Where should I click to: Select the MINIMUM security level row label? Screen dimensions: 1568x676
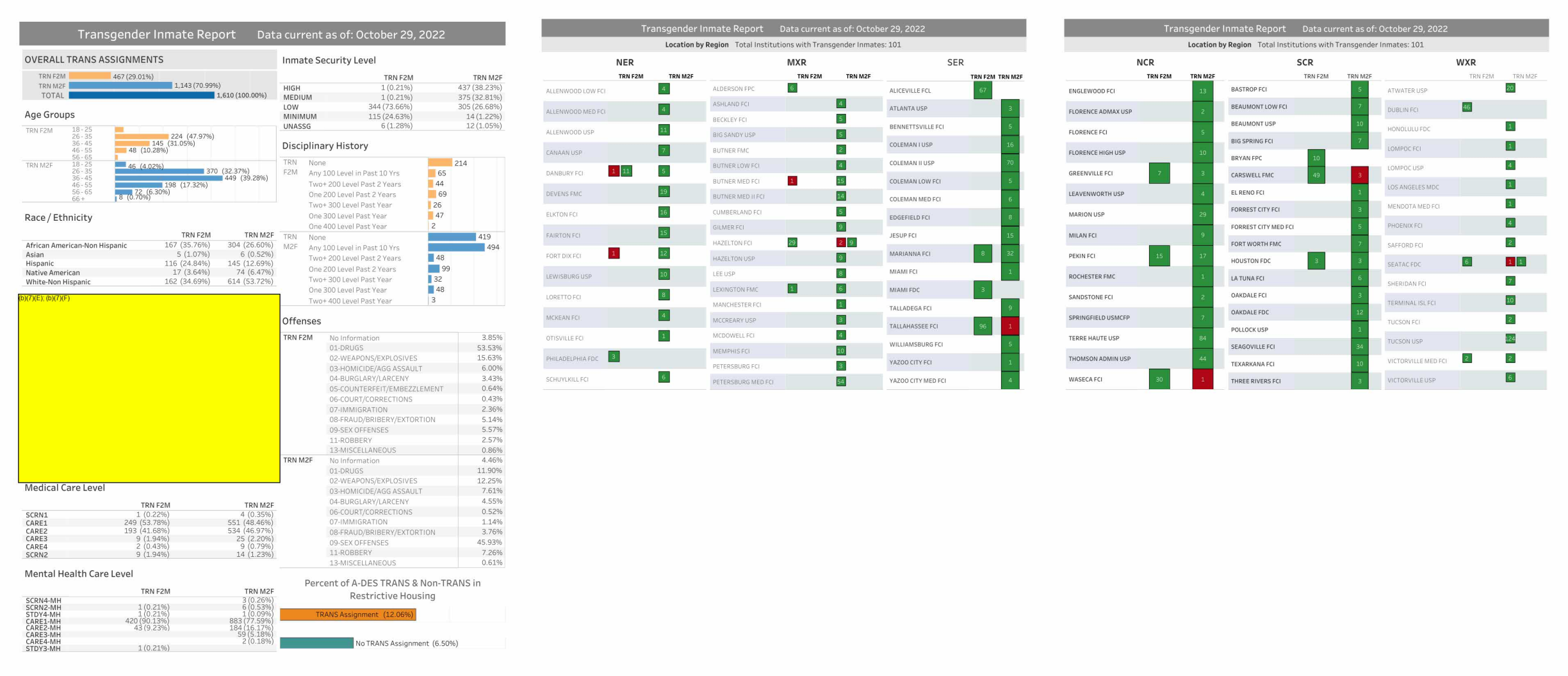point(300,117)
